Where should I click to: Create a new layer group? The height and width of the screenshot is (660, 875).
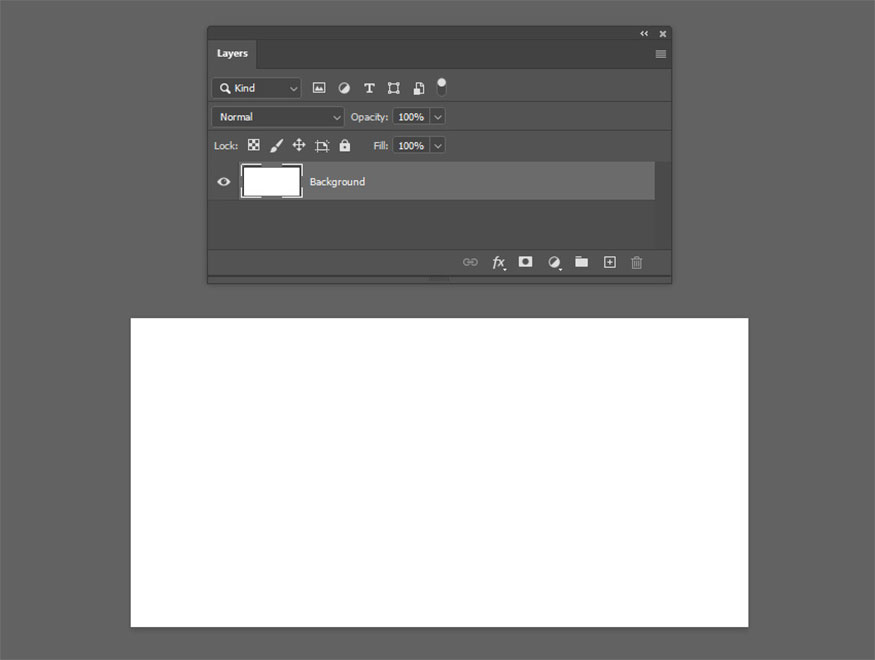(581, 261)
